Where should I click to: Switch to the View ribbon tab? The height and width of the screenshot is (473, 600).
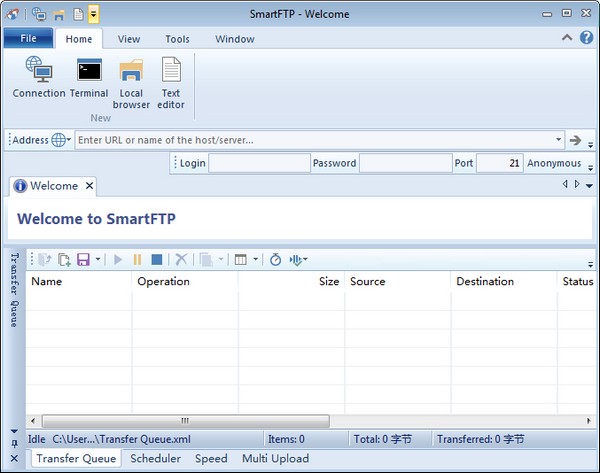point(129,40)
